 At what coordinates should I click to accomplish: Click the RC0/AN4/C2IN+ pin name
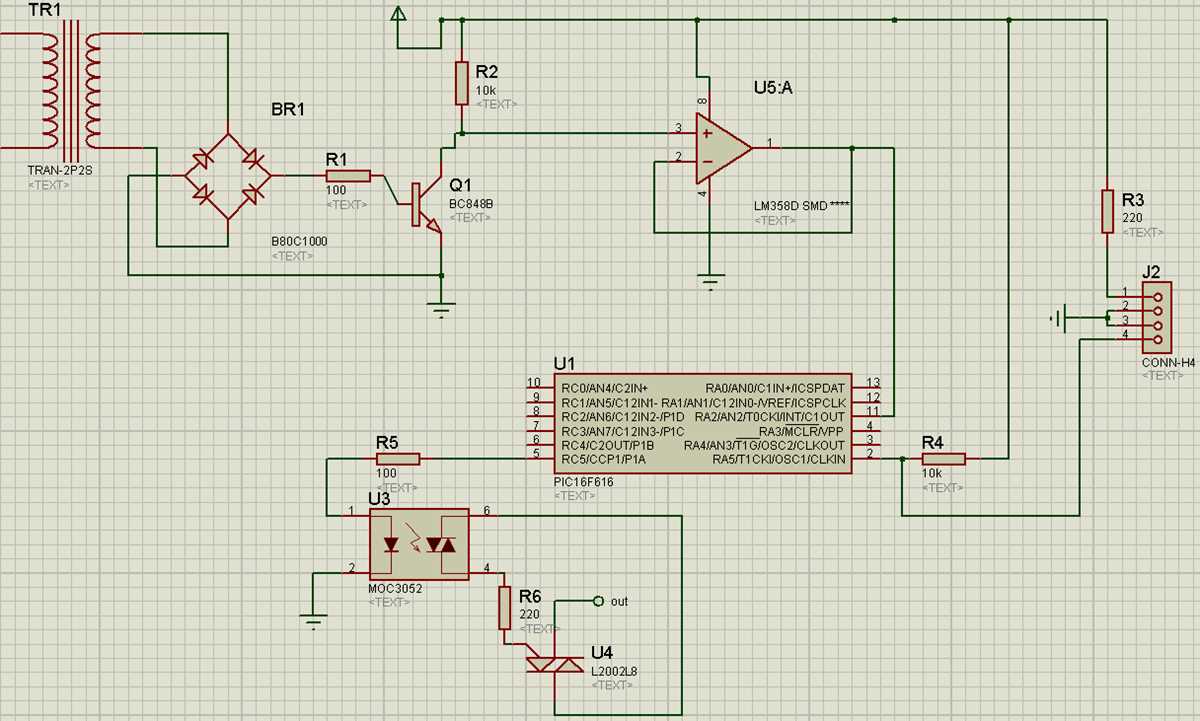coord(604,386)
